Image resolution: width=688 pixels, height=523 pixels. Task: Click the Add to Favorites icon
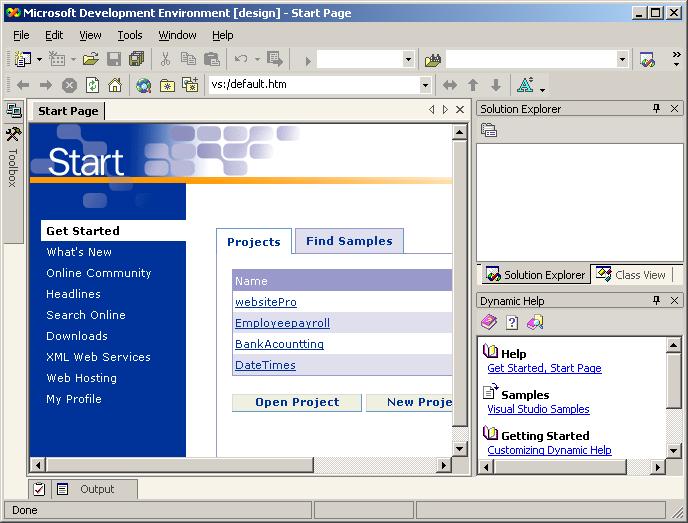click(190, 85)
